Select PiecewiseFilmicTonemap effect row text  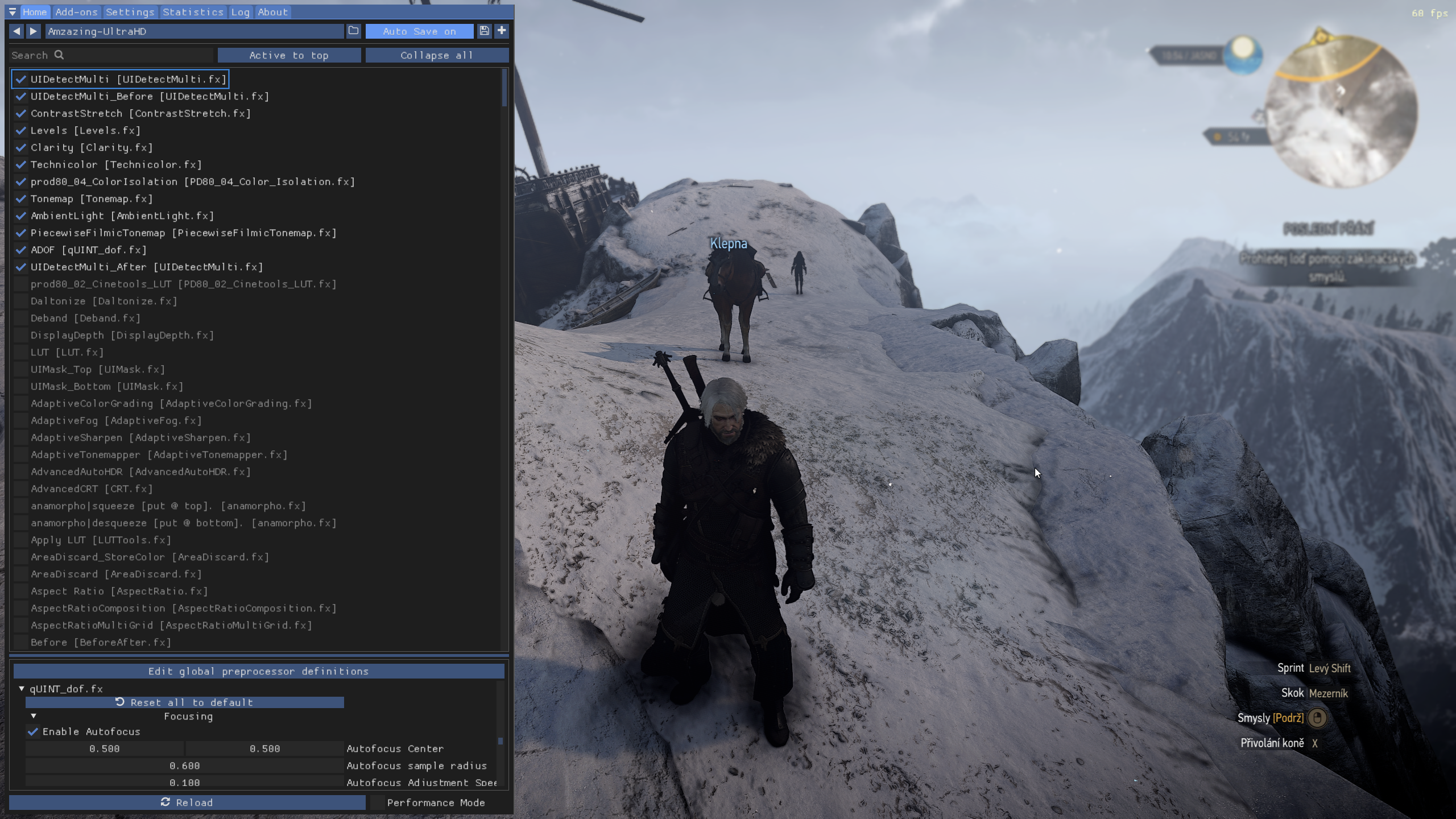[184, 233]
